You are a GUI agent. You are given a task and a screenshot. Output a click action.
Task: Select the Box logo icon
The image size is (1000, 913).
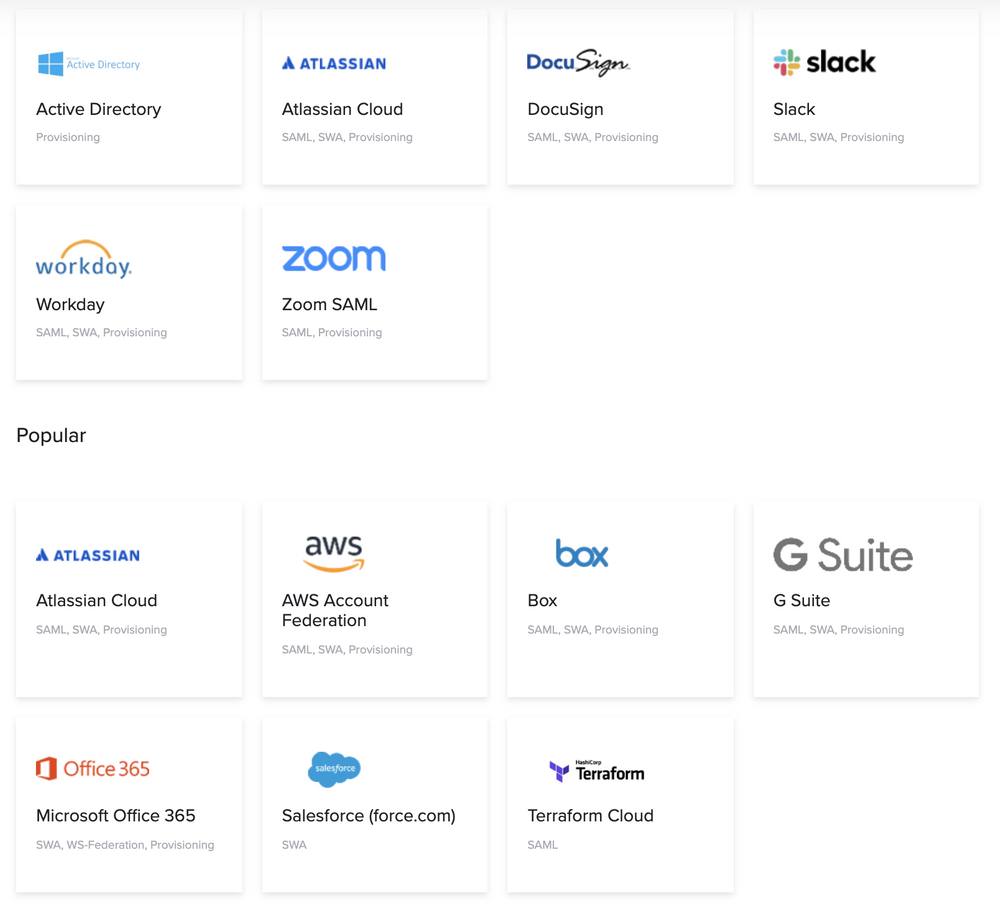click(581, 553)
